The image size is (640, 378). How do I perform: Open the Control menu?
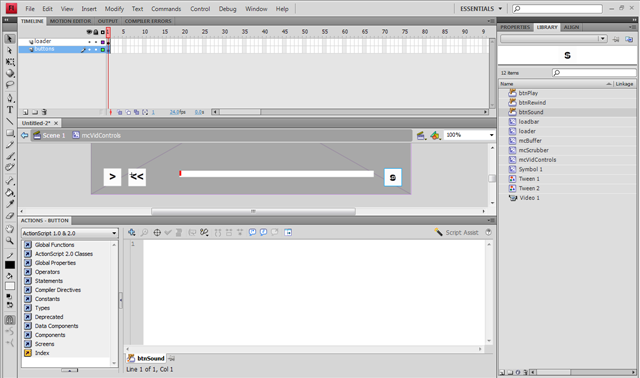point(200,9)
